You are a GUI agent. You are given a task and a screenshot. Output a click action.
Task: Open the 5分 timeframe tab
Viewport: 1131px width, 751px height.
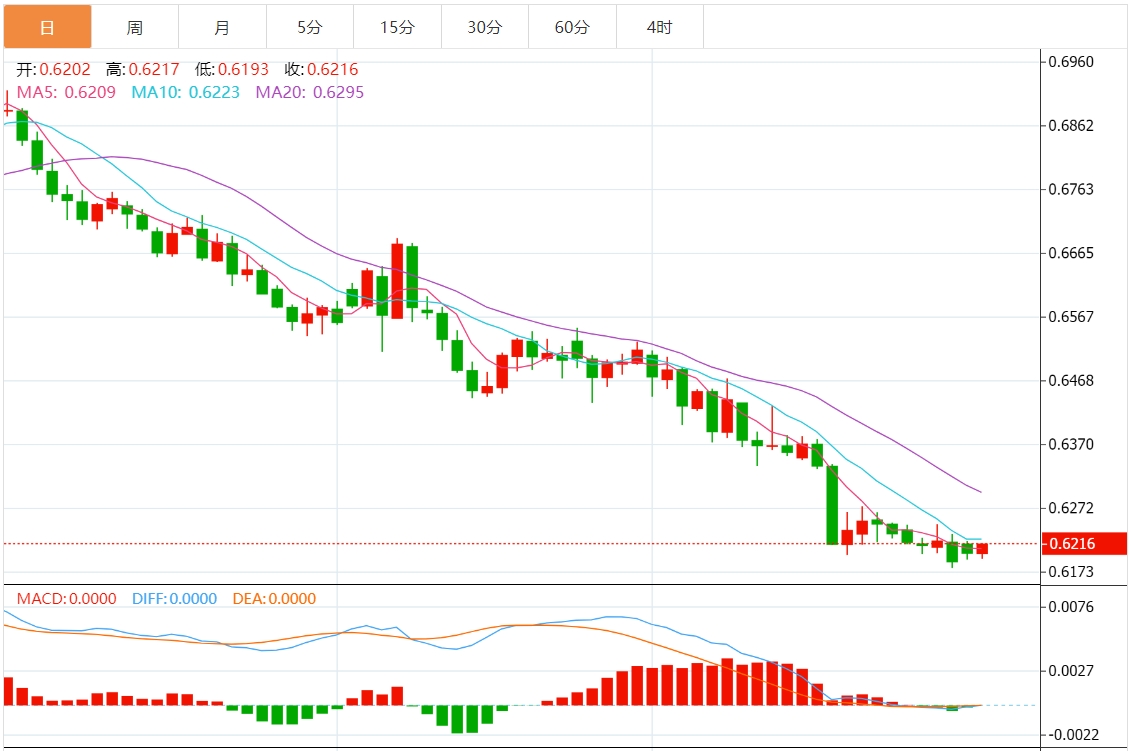pyautogui.click(x=310, y=27)
